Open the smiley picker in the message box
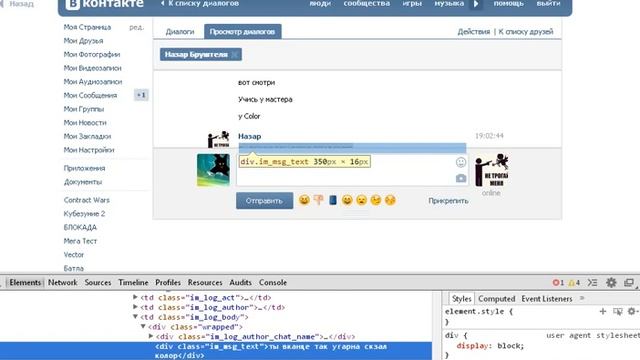Viewport: 640px width, 360px height. (x=461, y=162)
